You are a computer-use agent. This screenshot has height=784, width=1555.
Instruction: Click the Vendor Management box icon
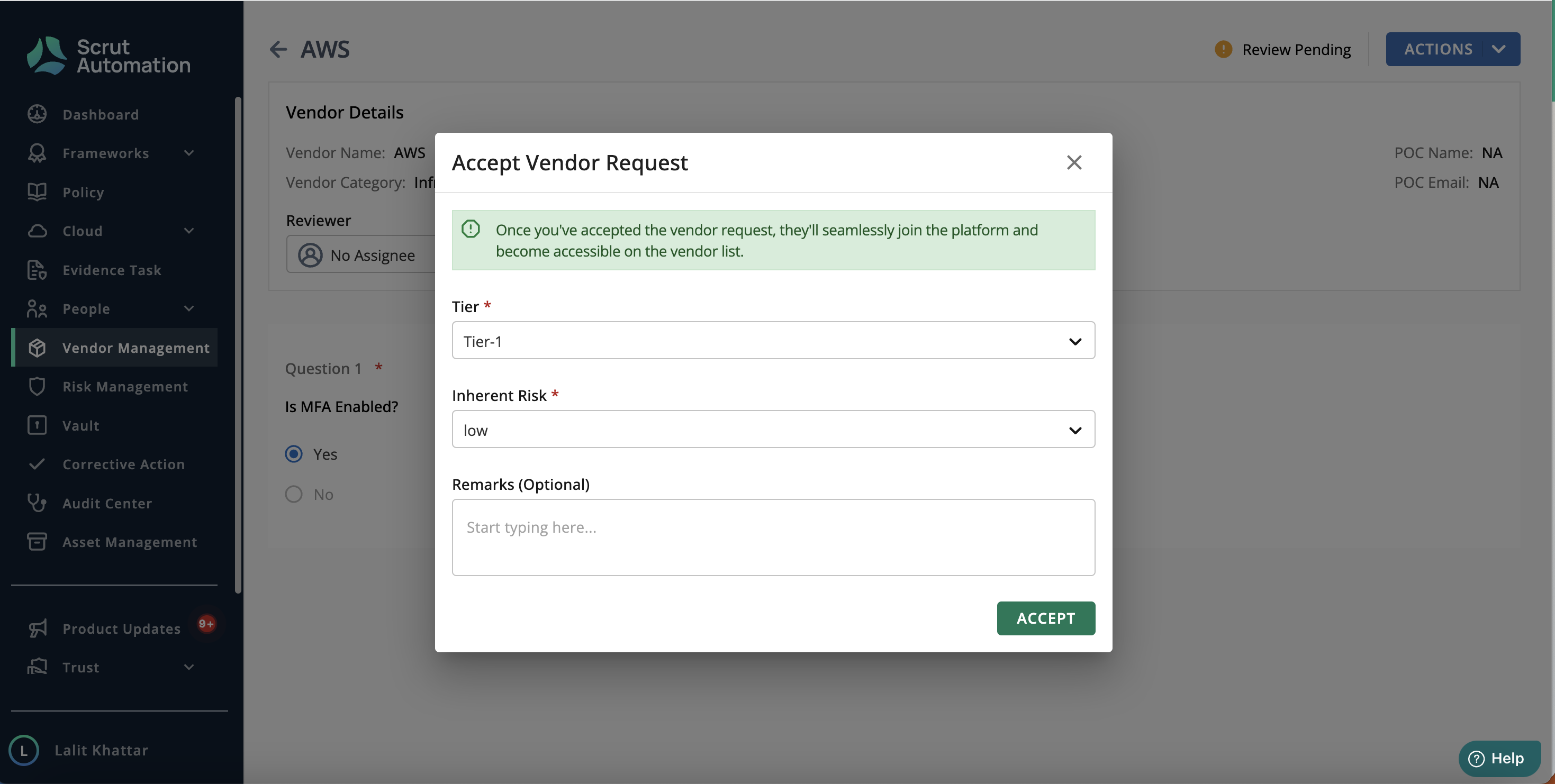point(37,348)
